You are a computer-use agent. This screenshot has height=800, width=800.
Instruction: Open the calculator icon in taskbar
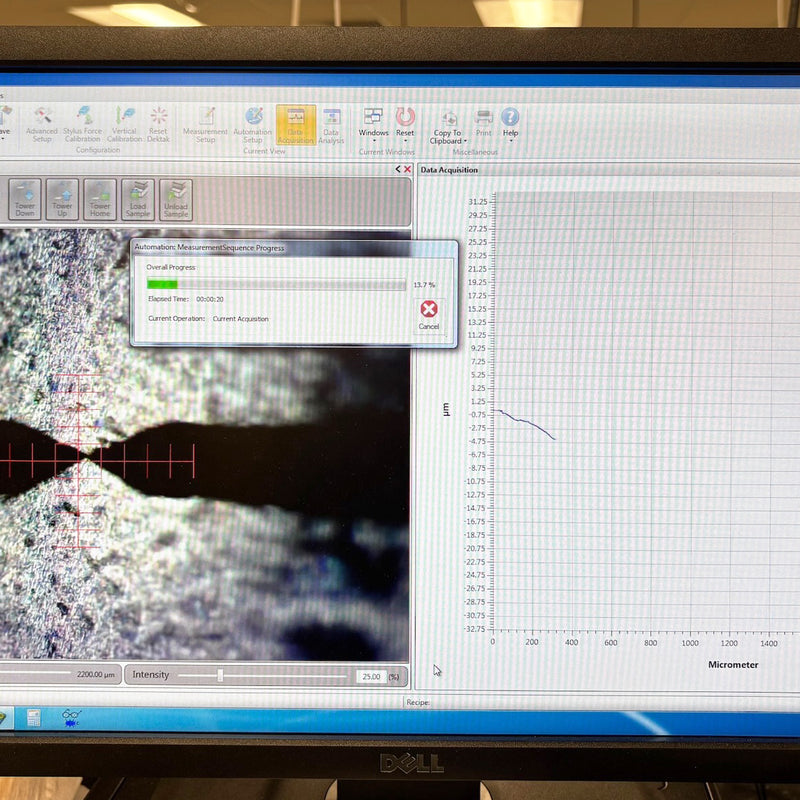point(34,718)
